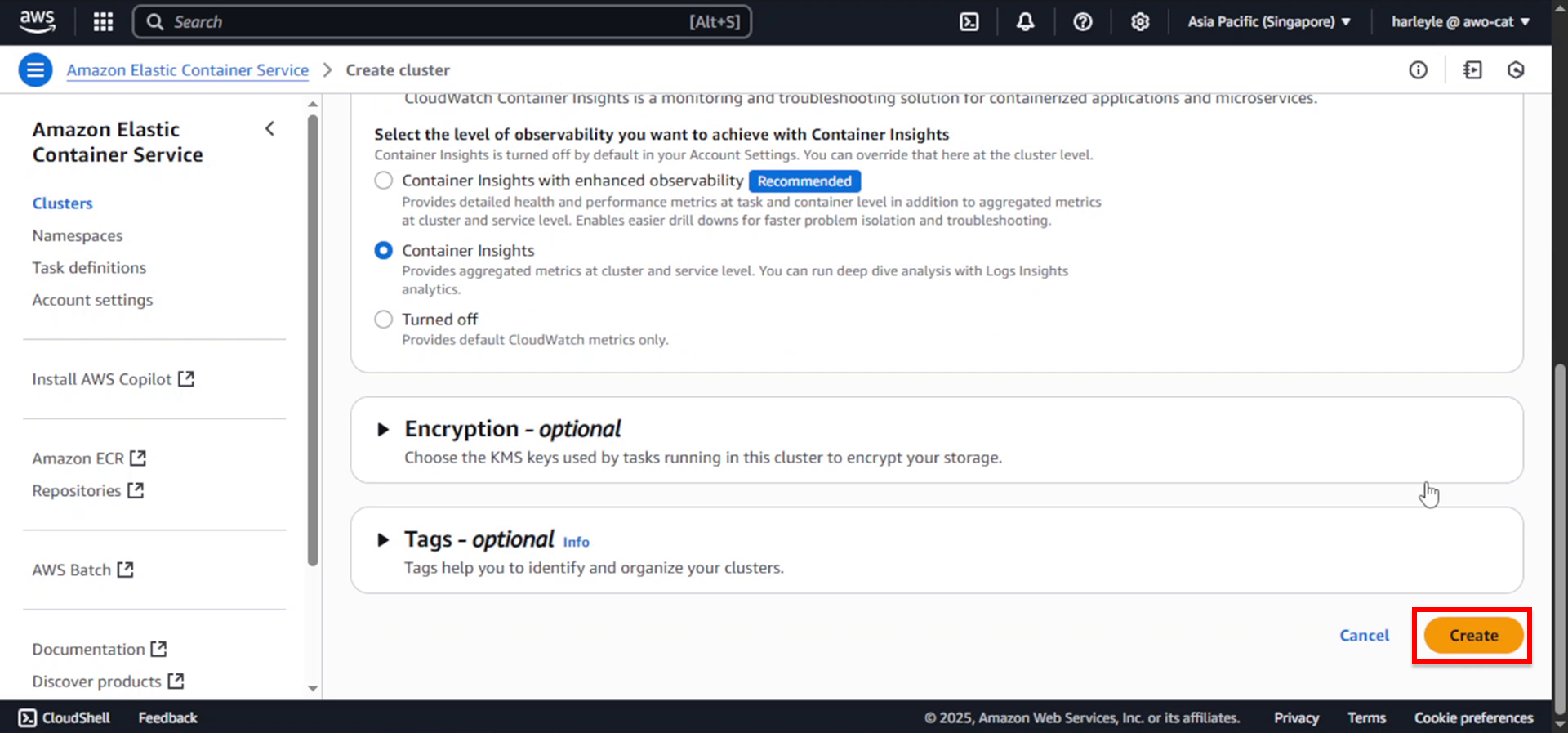This screenshot has height=733, width=1568.
Task: Open the Terms footer link
Action: coord(1366,717)
